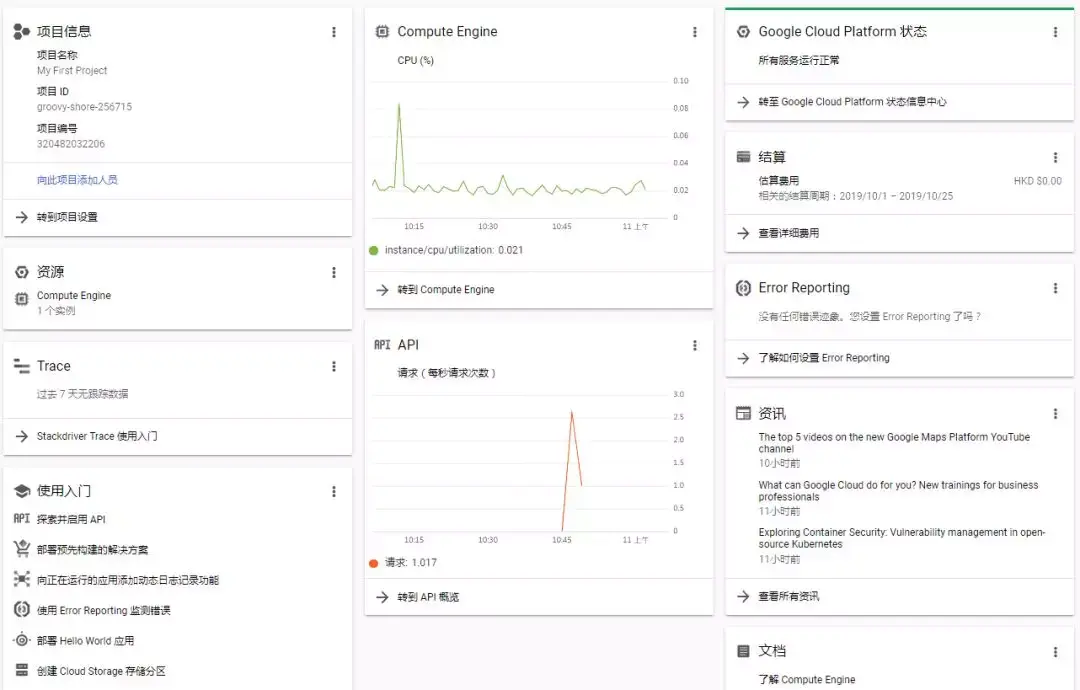Open the 资源 card three-dot menu

tap(334, 273)
